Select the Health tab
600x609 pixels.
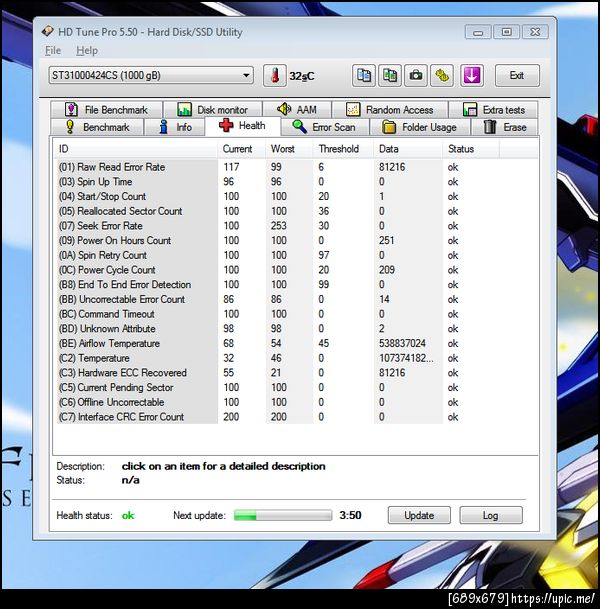[x=242, y=126]
